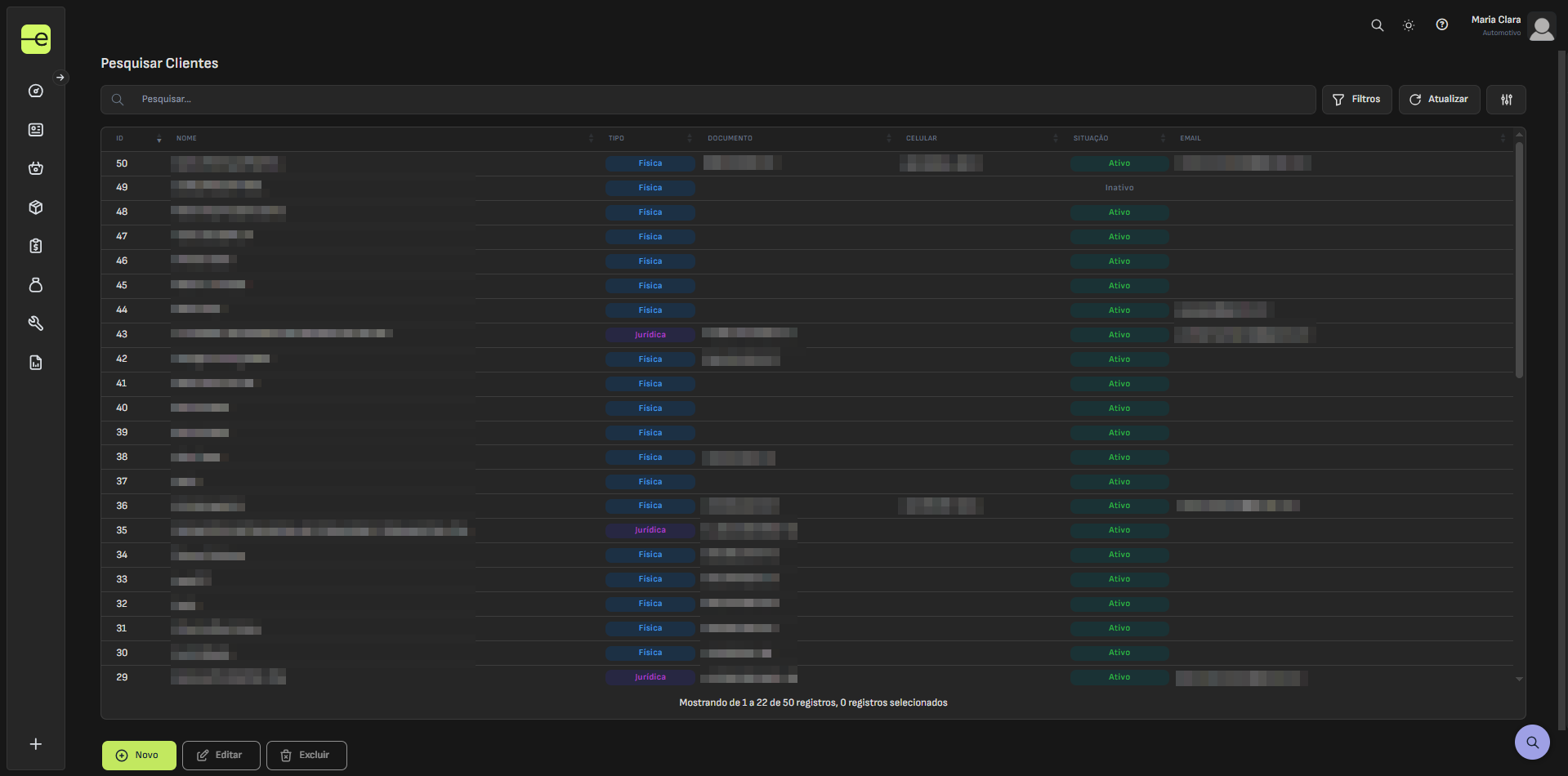The width and height of the screenshot is (1568, 776).
Task: Select the money bag sidebar icon
Action: click(x=36, y=285)
